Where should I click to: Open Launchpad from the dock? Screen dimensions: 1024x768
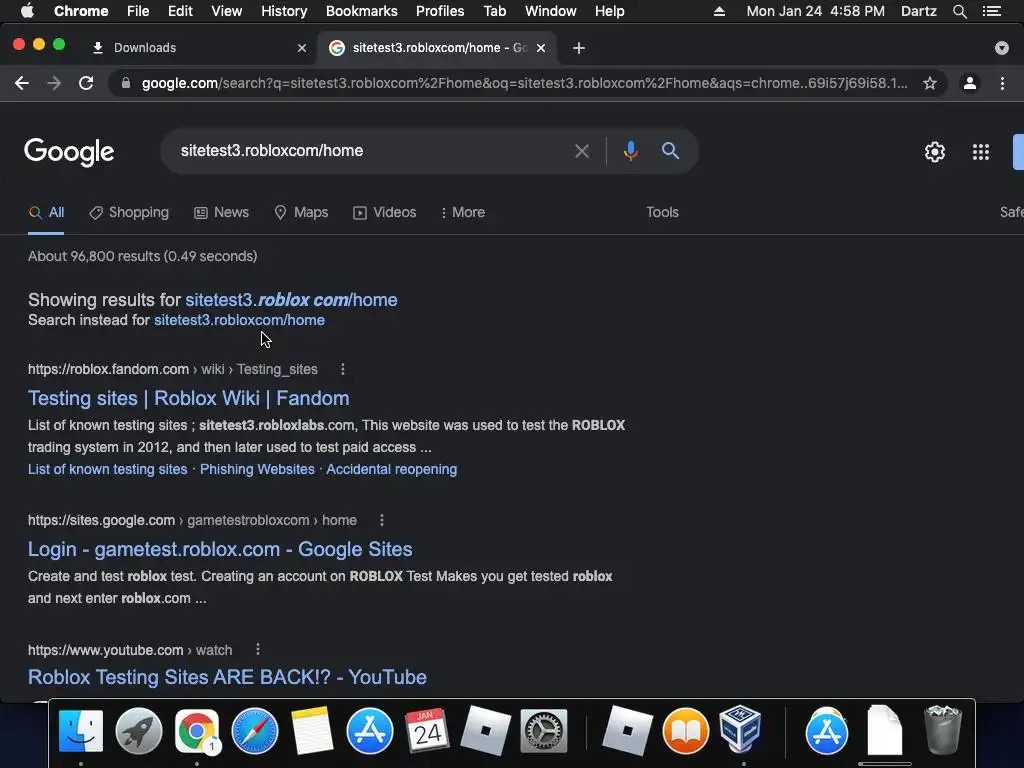[138, 731]
